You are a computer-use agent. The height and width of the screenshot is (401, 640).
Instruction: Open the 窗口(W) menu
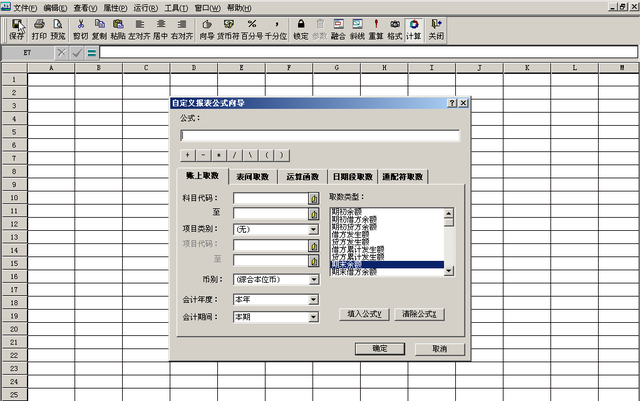pyautogui.click(x=207, y=8)
